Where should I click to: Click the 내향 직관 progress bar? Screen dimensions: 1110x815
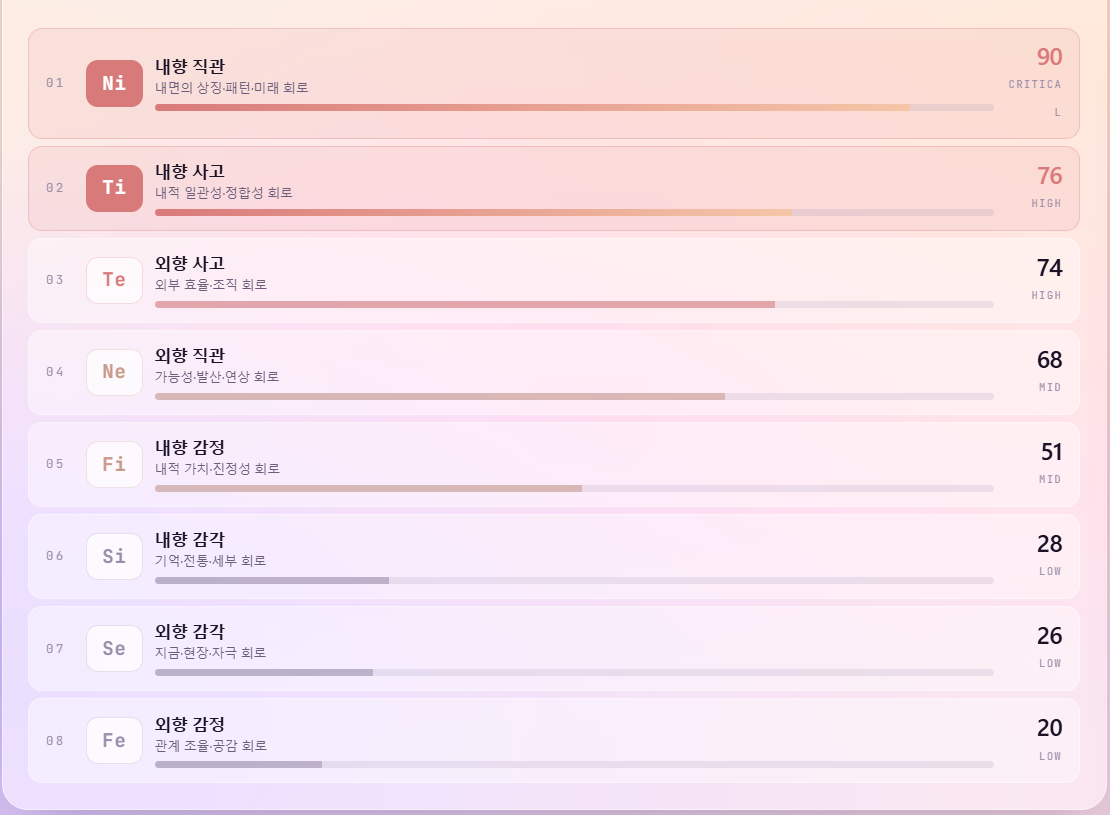tap(574, 108)
